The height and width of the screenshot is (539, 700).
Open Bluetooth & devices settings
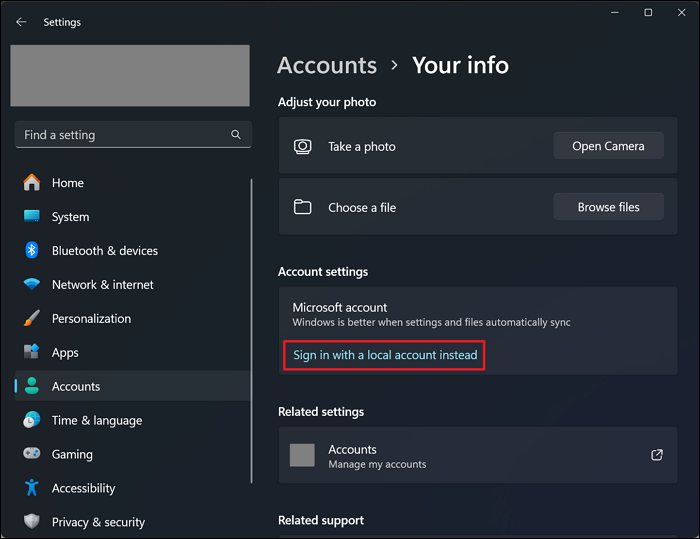coord(104,251)
